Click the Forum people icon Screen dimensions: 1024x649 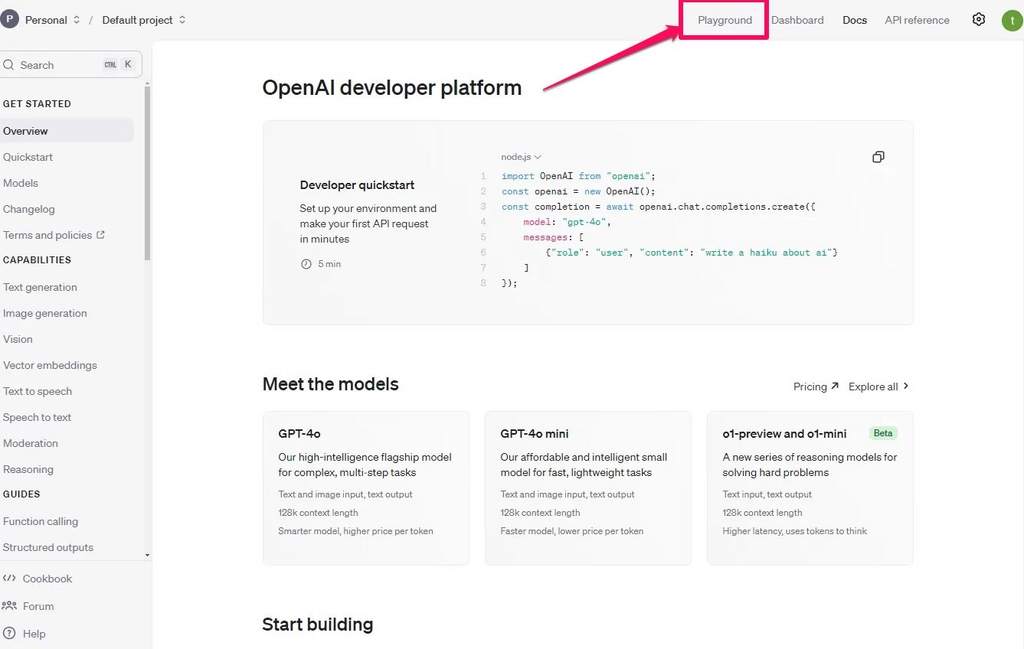coord(9,605)
